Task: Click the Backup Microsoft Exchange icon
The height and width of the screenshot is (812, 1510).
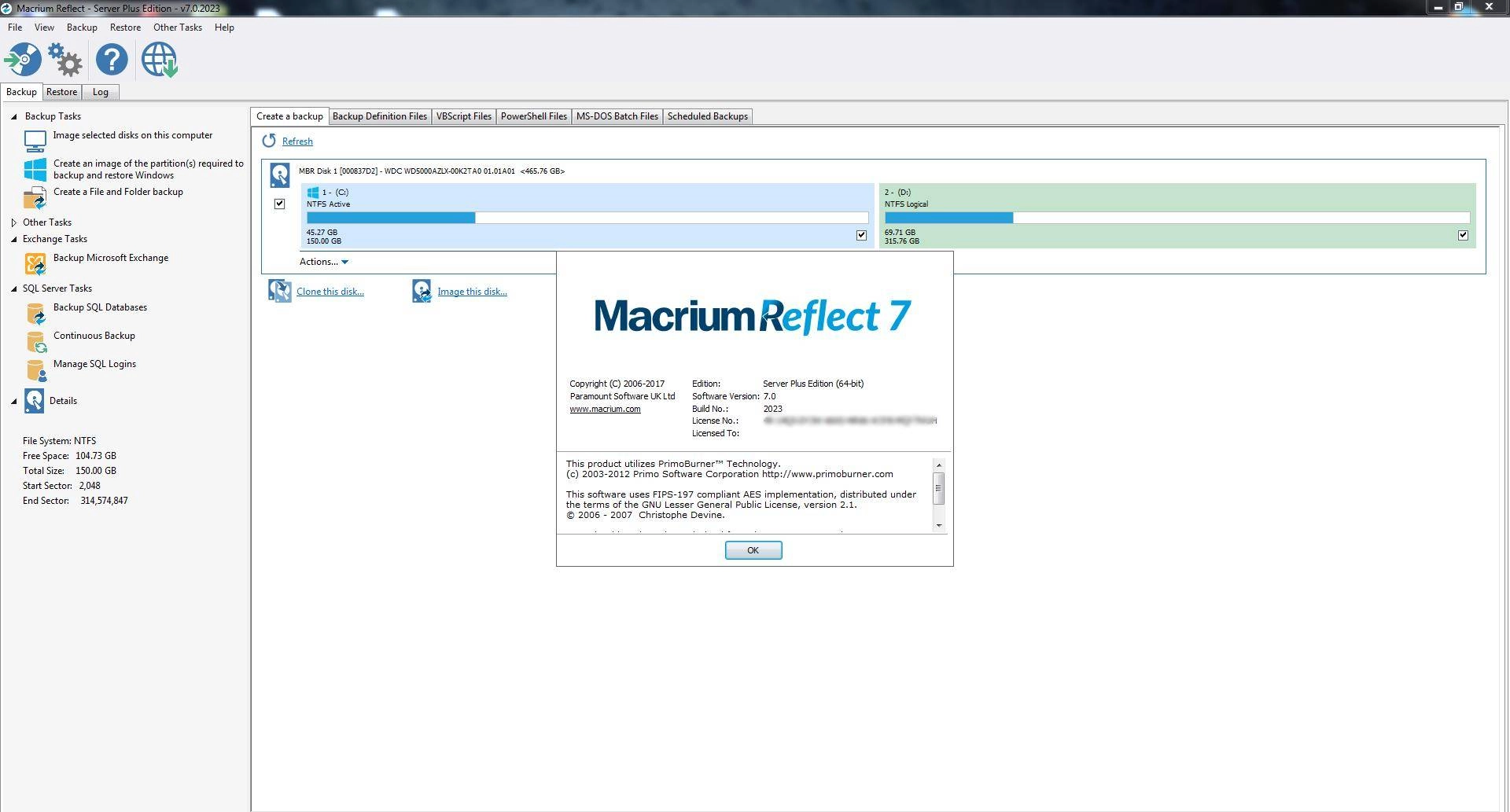Action: tap(35, 263)
